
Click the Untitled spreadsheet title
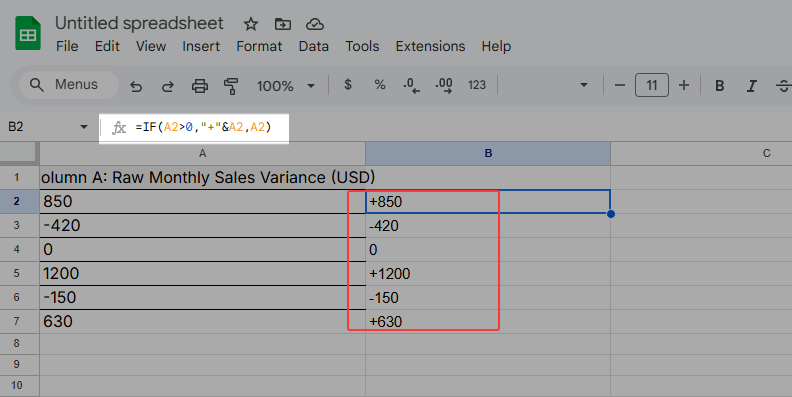[x=139, y=23]
